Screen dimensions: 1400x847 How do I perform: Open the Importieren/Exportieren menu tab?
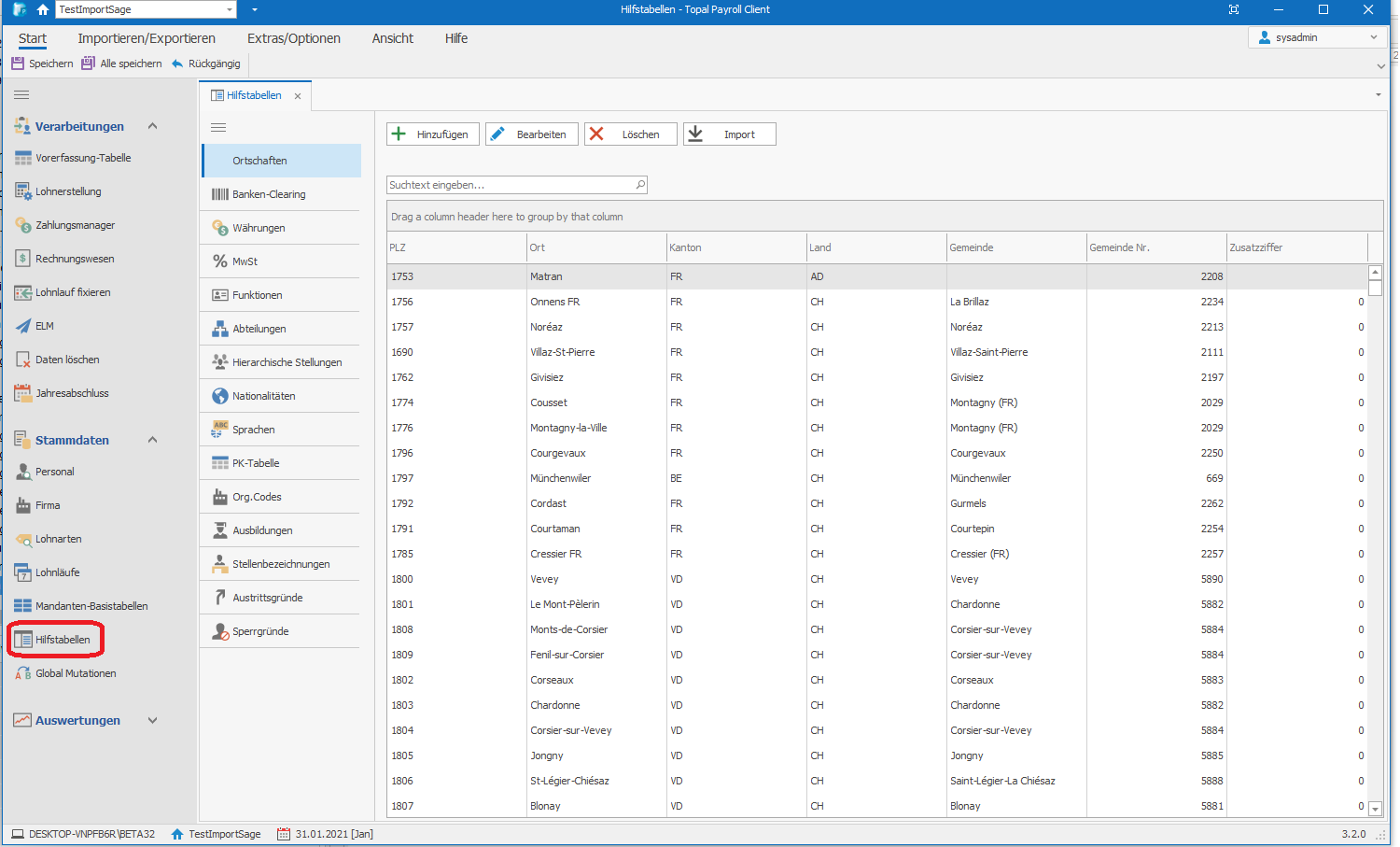(x=147, y=38)
